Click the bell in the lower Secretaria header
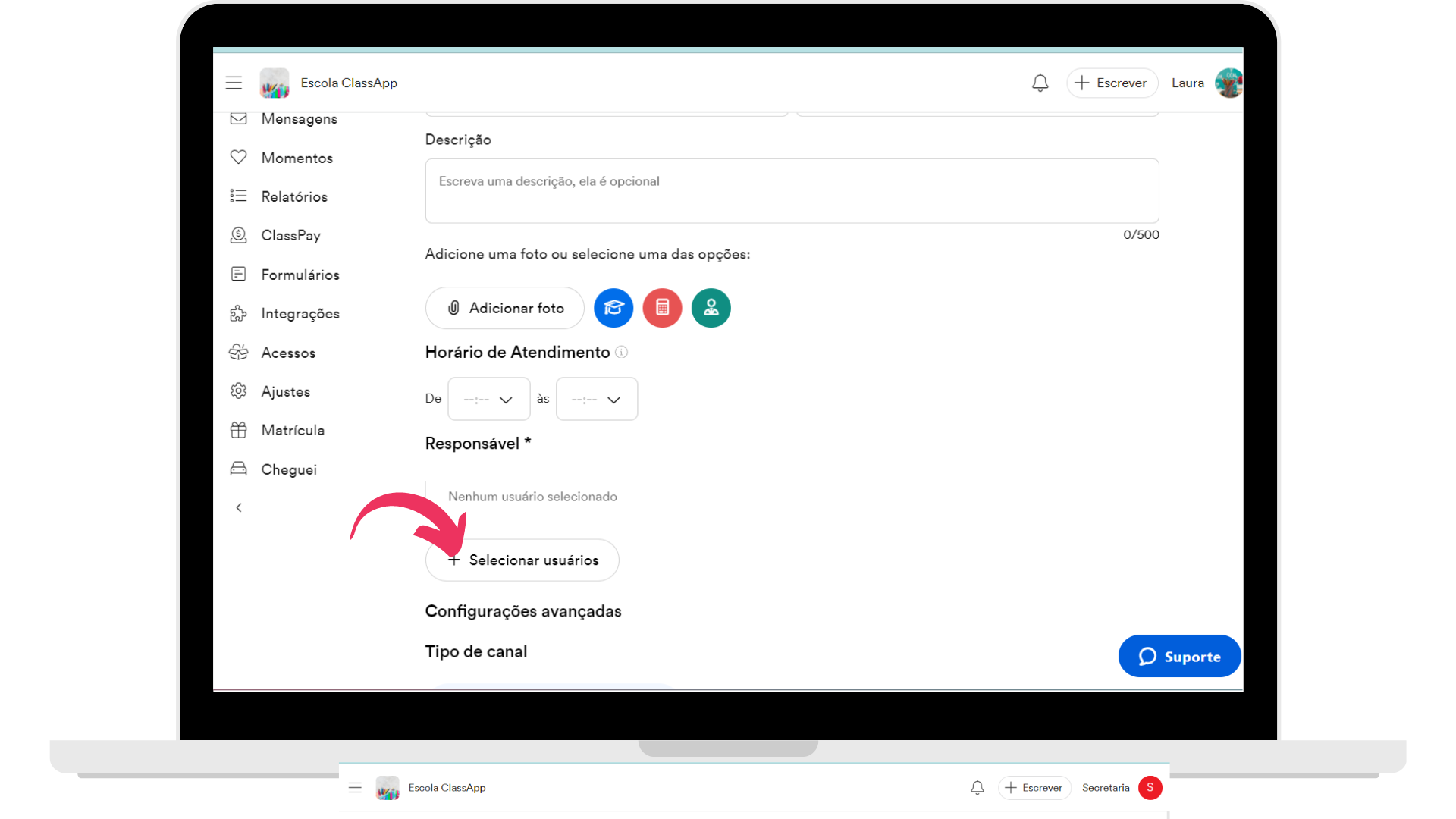1456x819 pixels. (977, 788)
